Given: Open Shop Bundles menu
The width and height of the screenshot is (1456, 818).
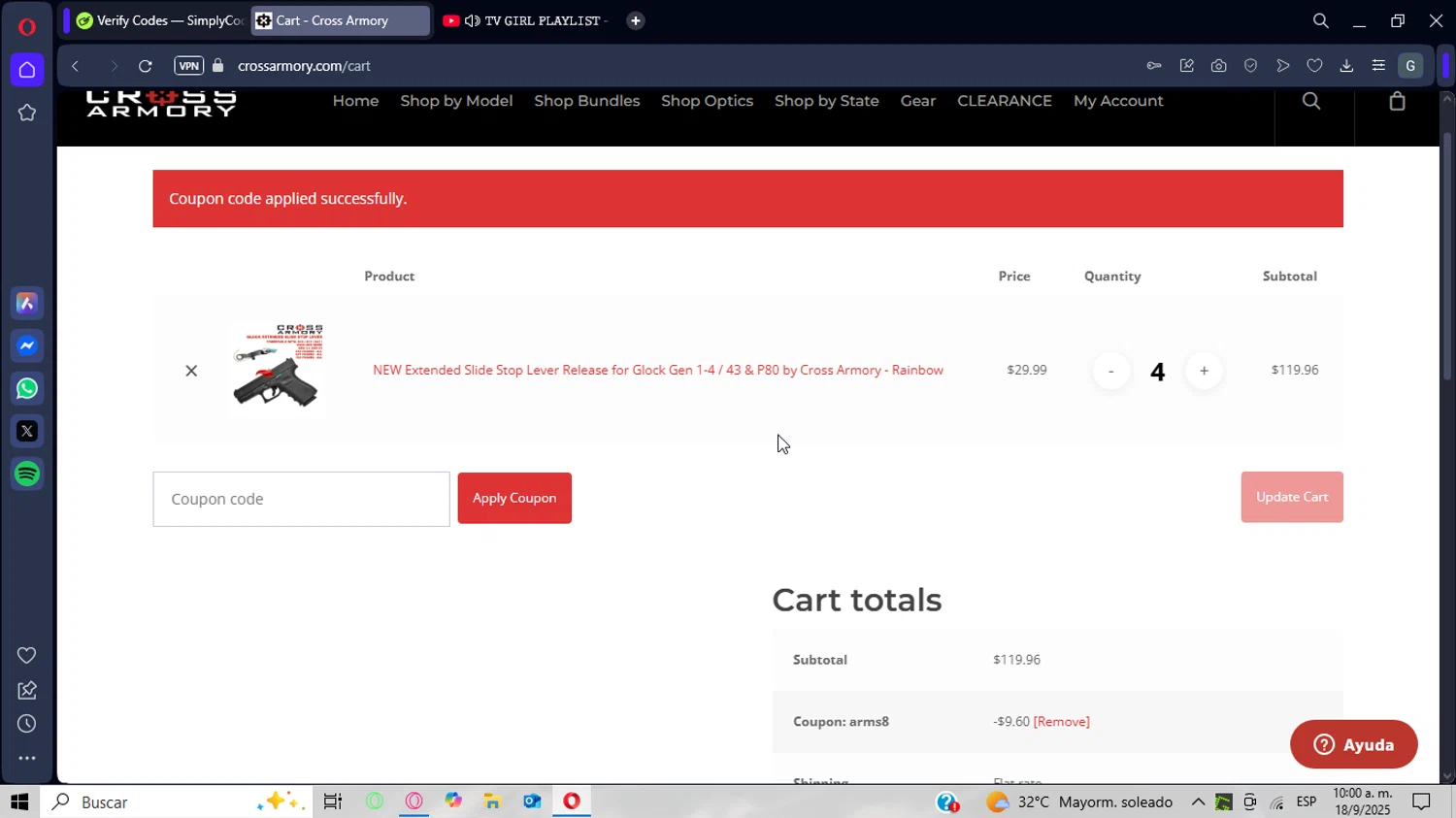Looking at the screenshot, I should [587, 101].
